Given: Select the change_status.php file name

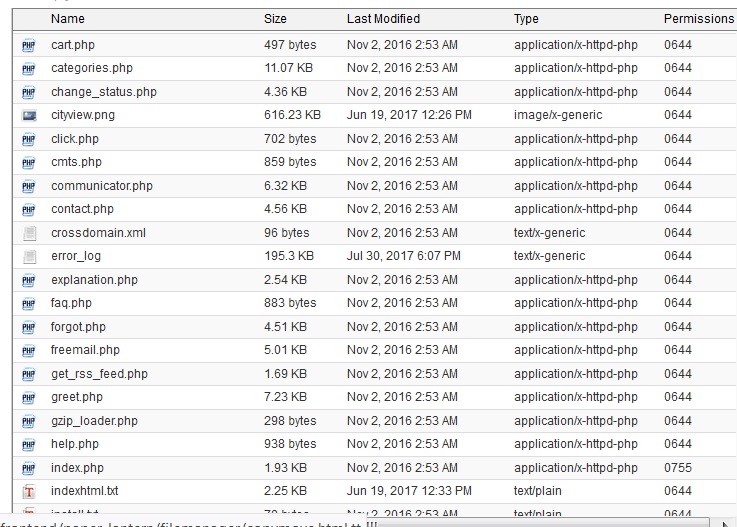Looking at the screenshot, I should [x=104, y=92].
